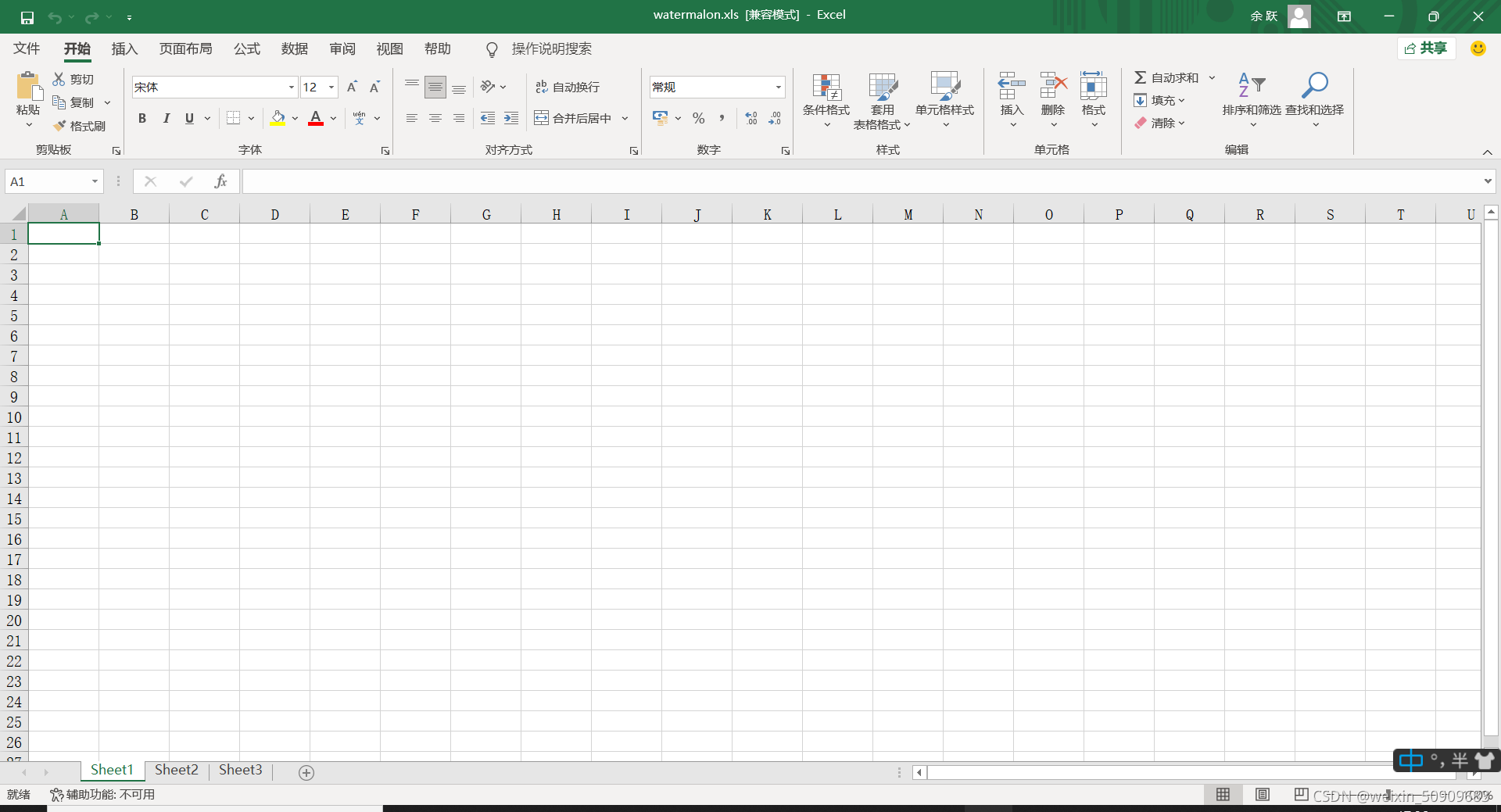Screen dimensions: 1501x812
Task: Open Cell Styles icon
Action: pos(945,87)
